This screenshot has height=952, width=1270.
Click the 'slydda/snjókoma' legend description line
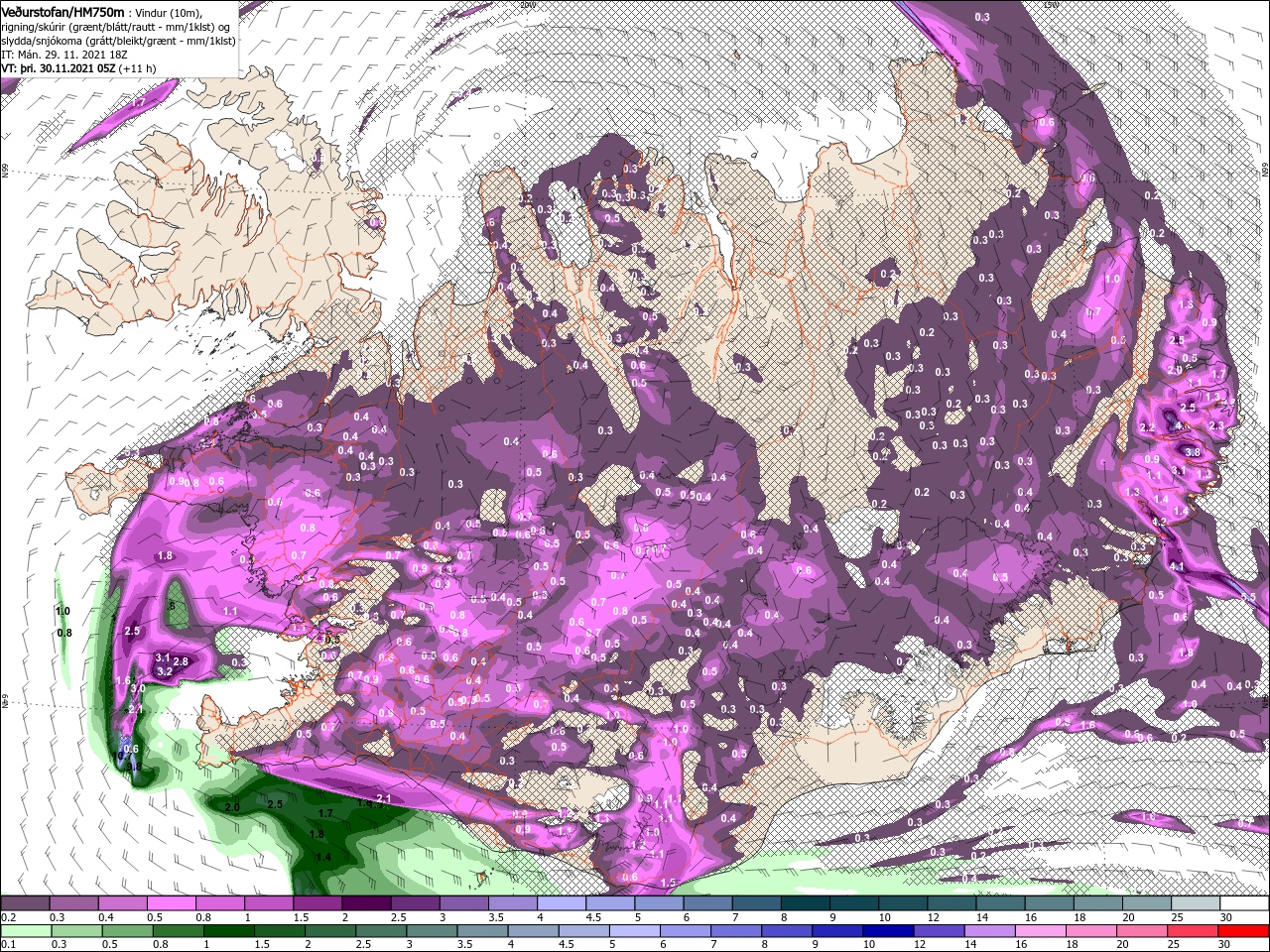coord(118,41)
